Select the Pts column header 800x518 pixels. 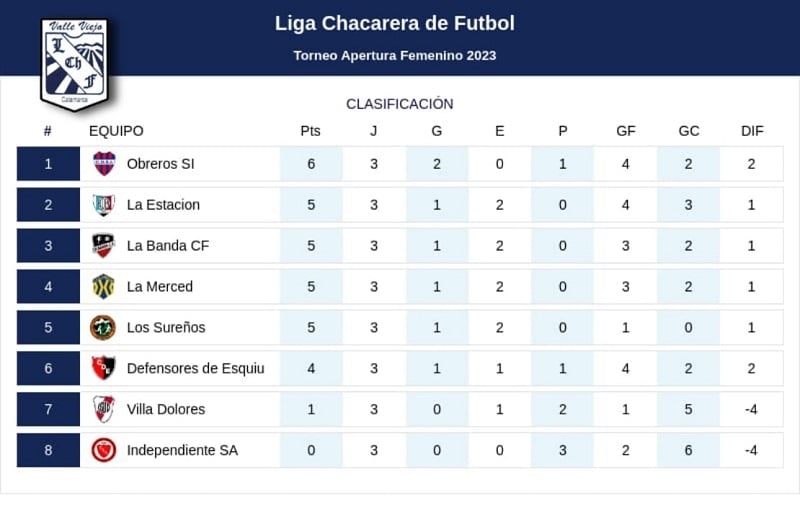tap(311, 131)
